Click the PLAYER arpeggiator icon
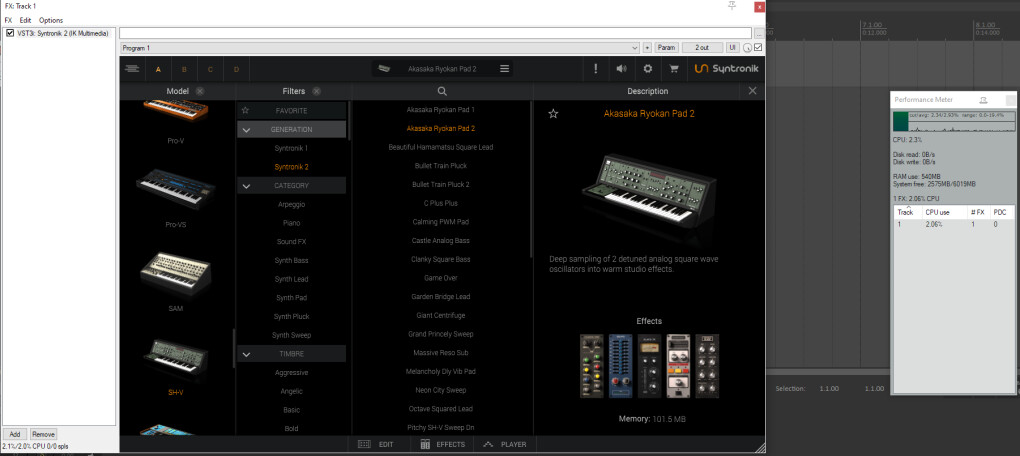The height and width of the screenshot is (456, 1020). point(487,444)
